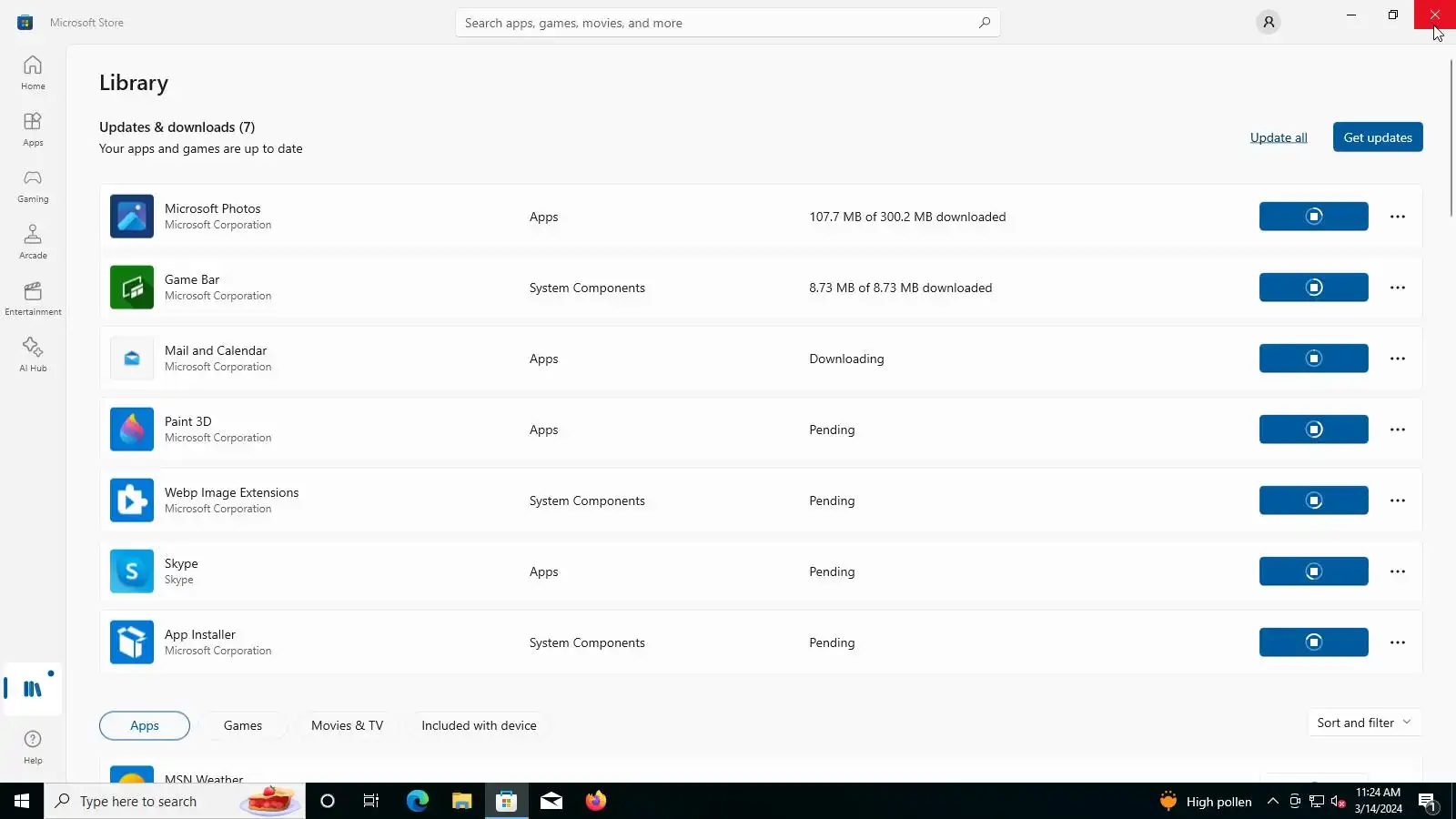Open more options for Webp Image Extensions
The height and width of the screenshot is (819, 1456).
click(x=1398, y=500)
